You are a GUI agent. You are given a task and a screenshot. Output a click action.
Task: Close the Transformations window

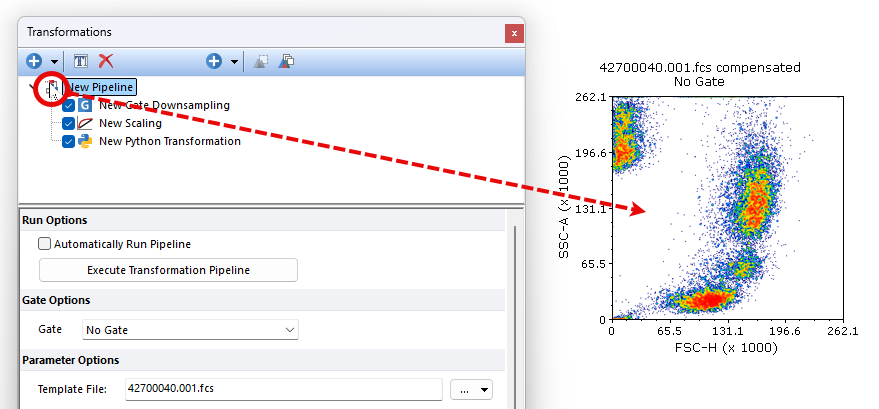tap(514, 33)
